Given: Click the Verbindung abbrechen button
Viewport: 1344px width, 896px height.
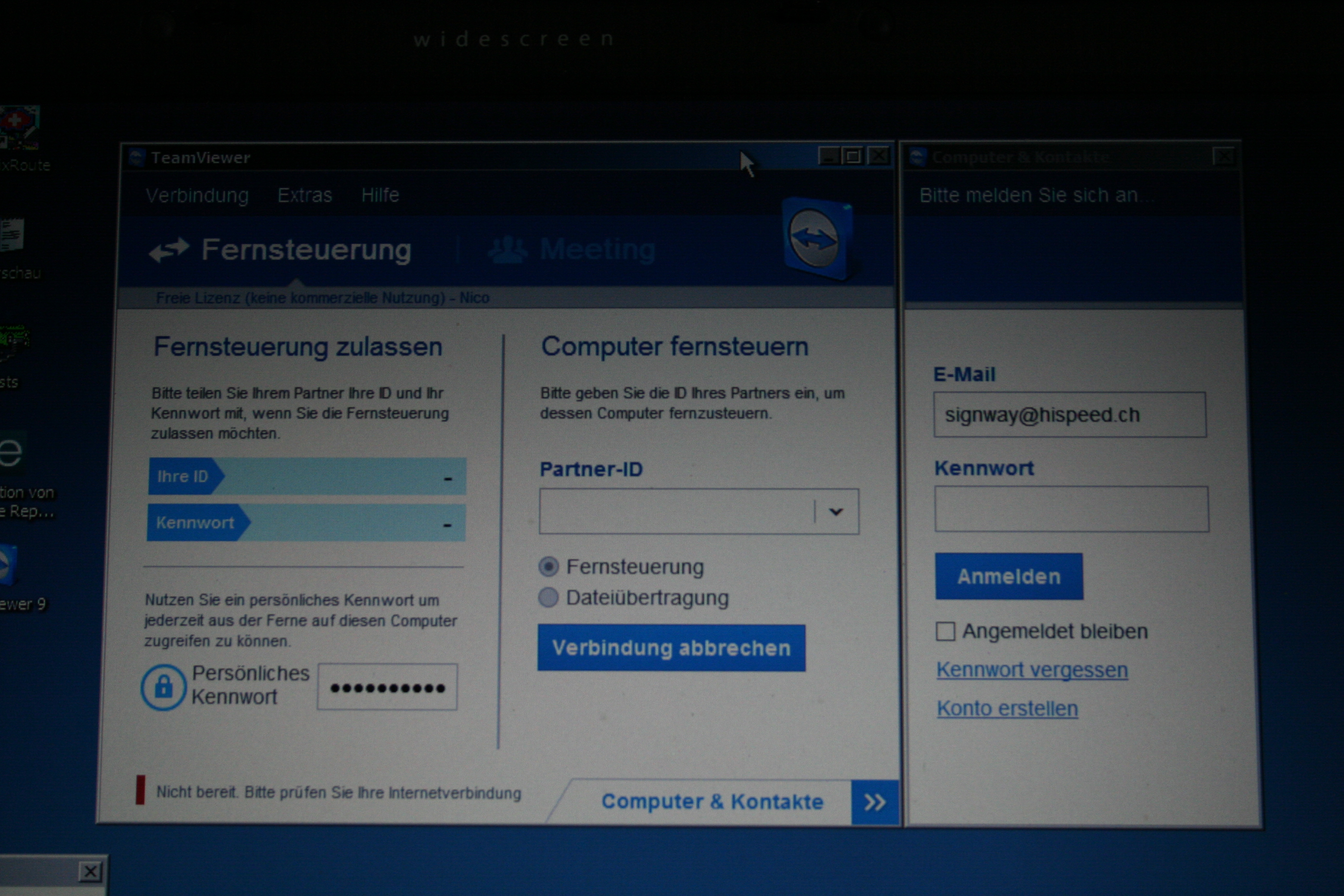Looking at the screenshot, I should (672, 648).
